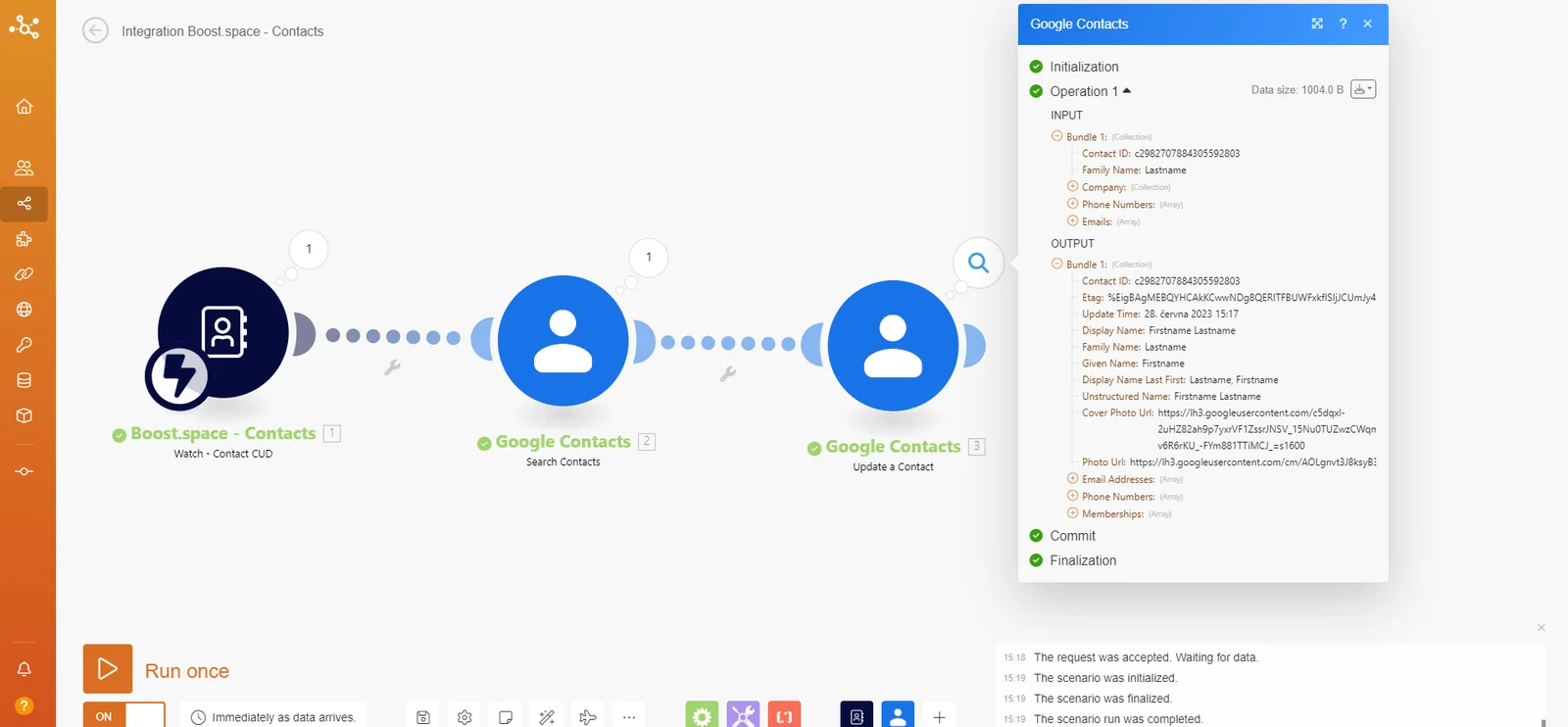
Task: Go back using the arrow next to scenario title
Action: pos(95,31)
